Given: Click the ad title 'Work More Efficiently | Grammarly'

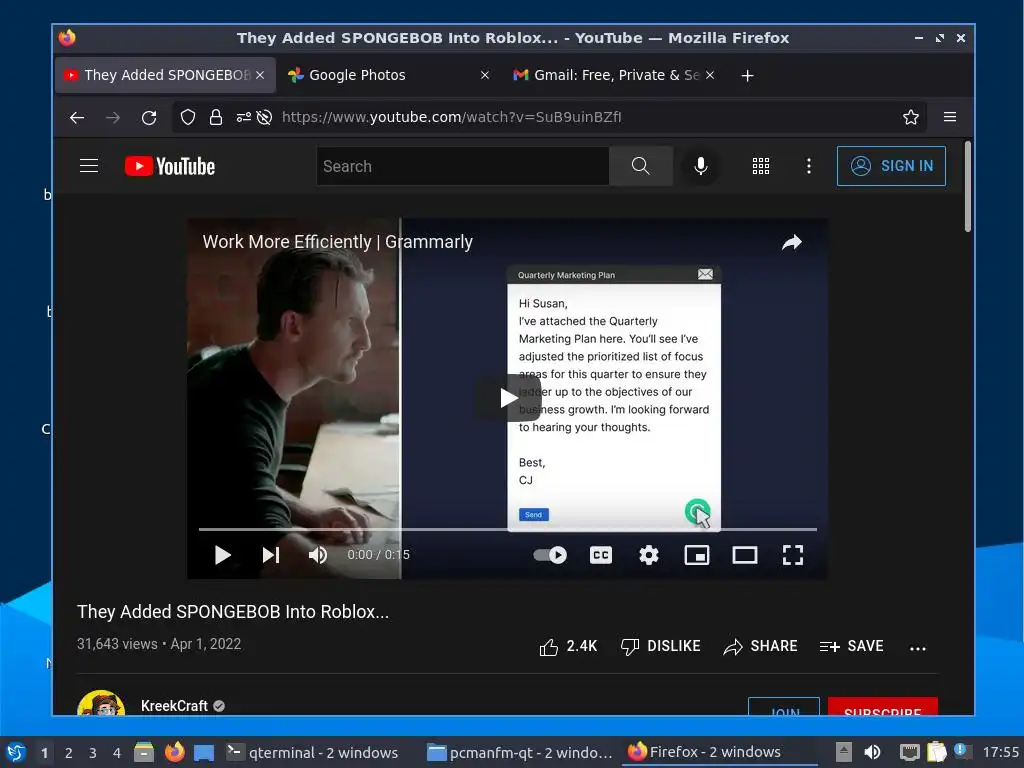Looking at the screenshot, I should pyautogui.click(x=337, y=242).
